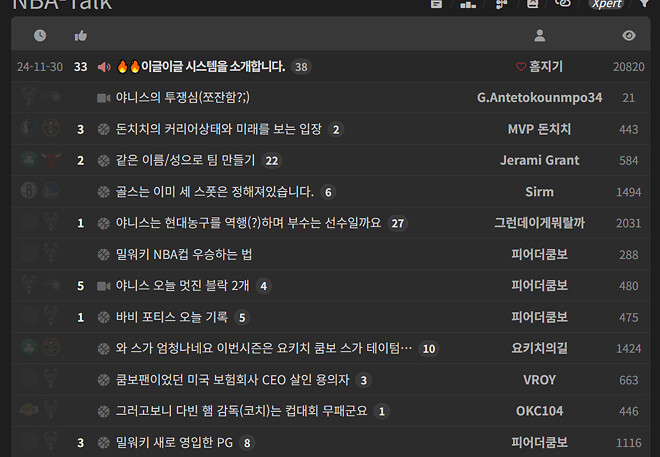Open post 야니스의 투쟁심(쪼잔함?;)
660x457 pixels.
click(x=183, y=98)
